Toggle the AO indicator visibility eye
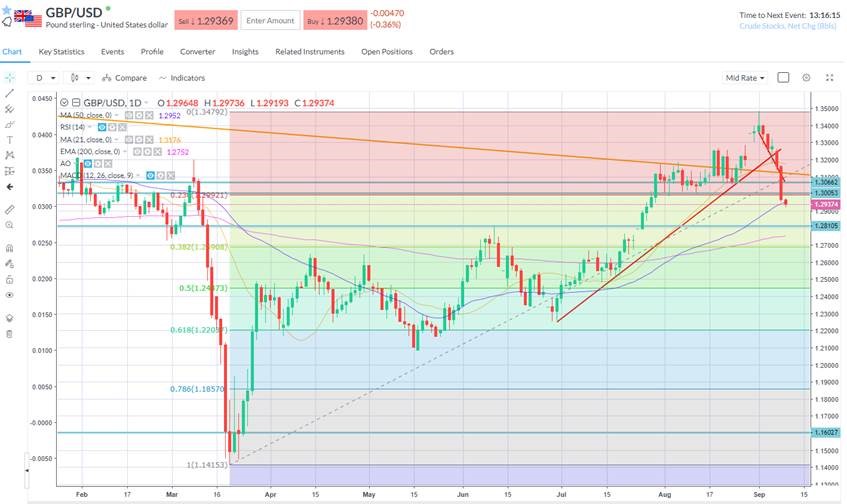 pyautogui.click(x=87, y=164)
